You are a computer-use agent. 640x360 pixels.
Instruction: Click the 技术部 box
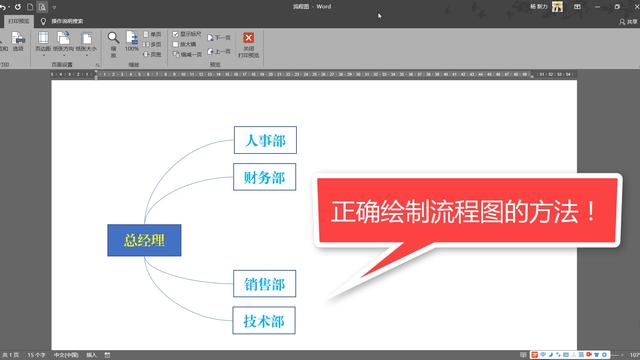click(264, 320)
